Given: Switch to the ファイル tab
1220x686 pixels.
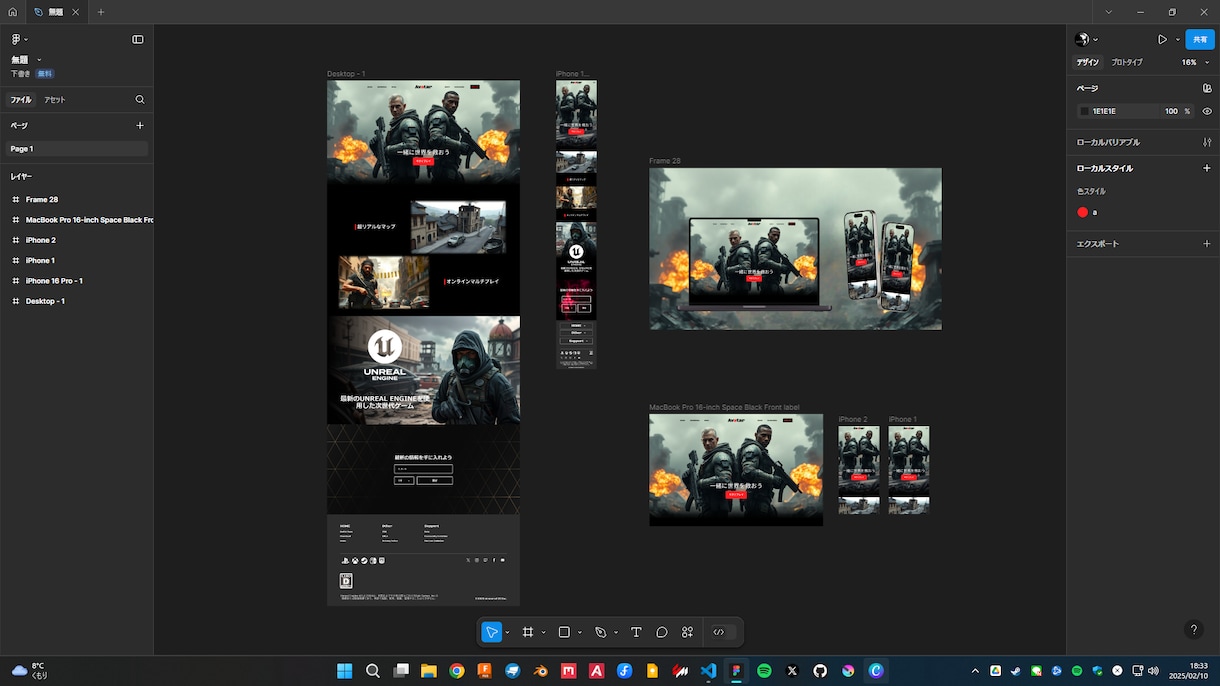Looking at the screenshot, I should tap(21, 100).
